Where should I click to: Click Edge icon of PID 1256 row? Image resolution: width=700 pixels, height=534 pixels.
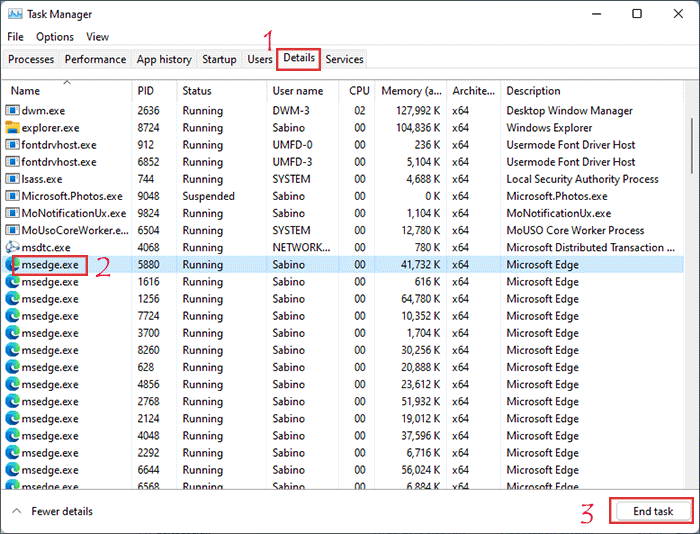click(x=12, y=299)
